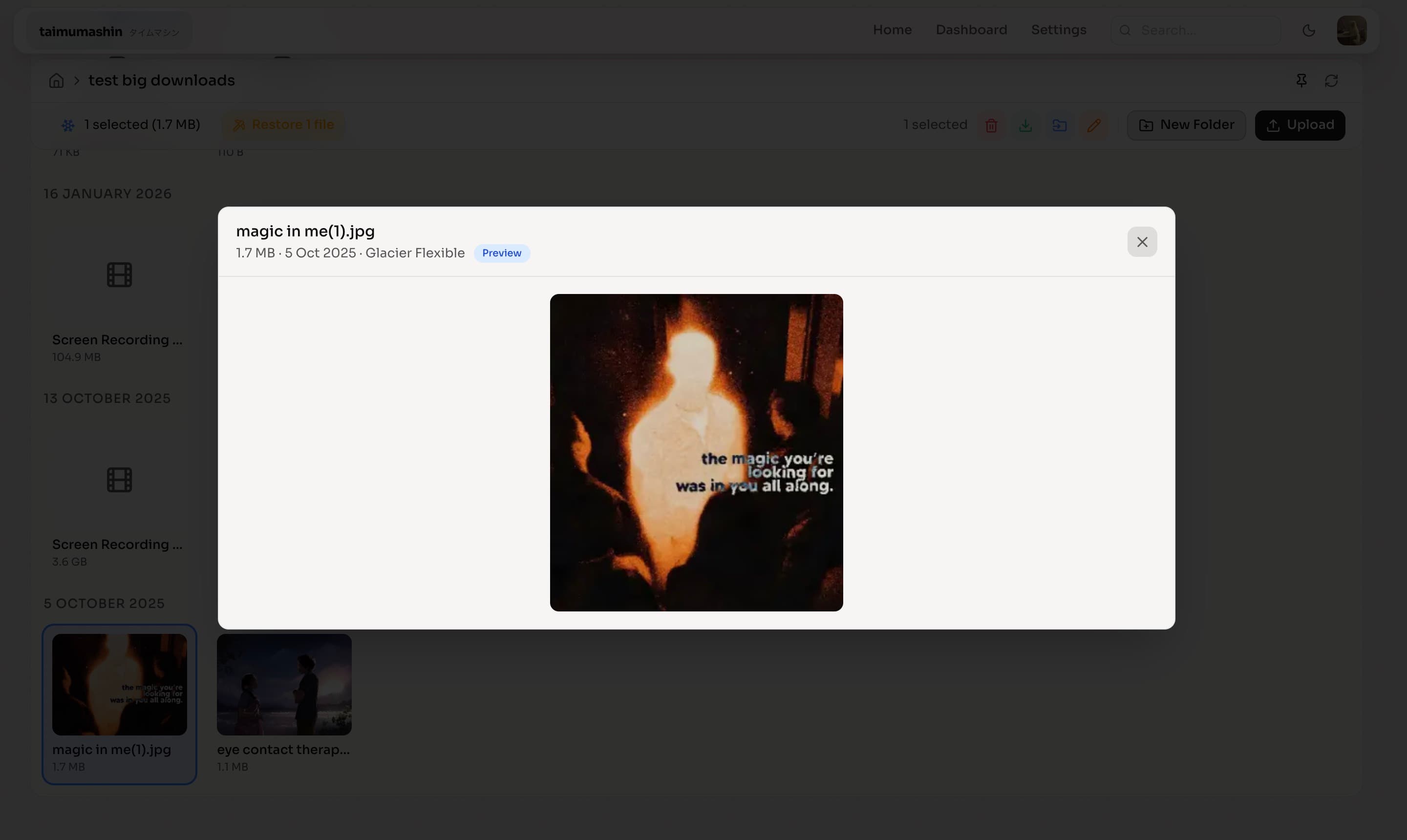Toggle dark mode with moon icon
This screenshot has height=840, width=1407.
[1308, 31]
